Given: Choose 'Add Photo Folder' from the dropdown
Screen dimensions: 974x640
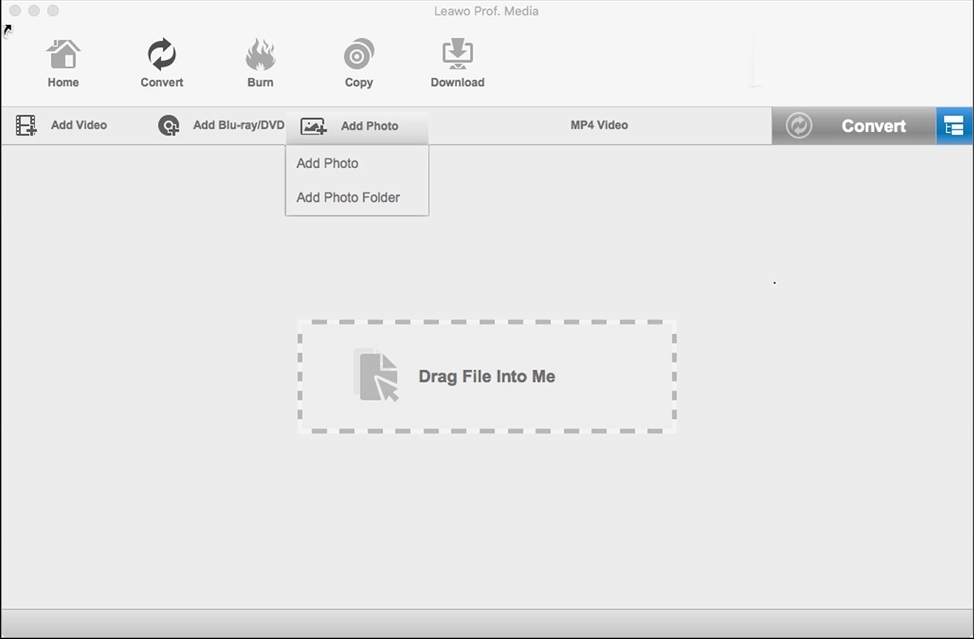Looking at the screenshot, I should coord(348,197).
